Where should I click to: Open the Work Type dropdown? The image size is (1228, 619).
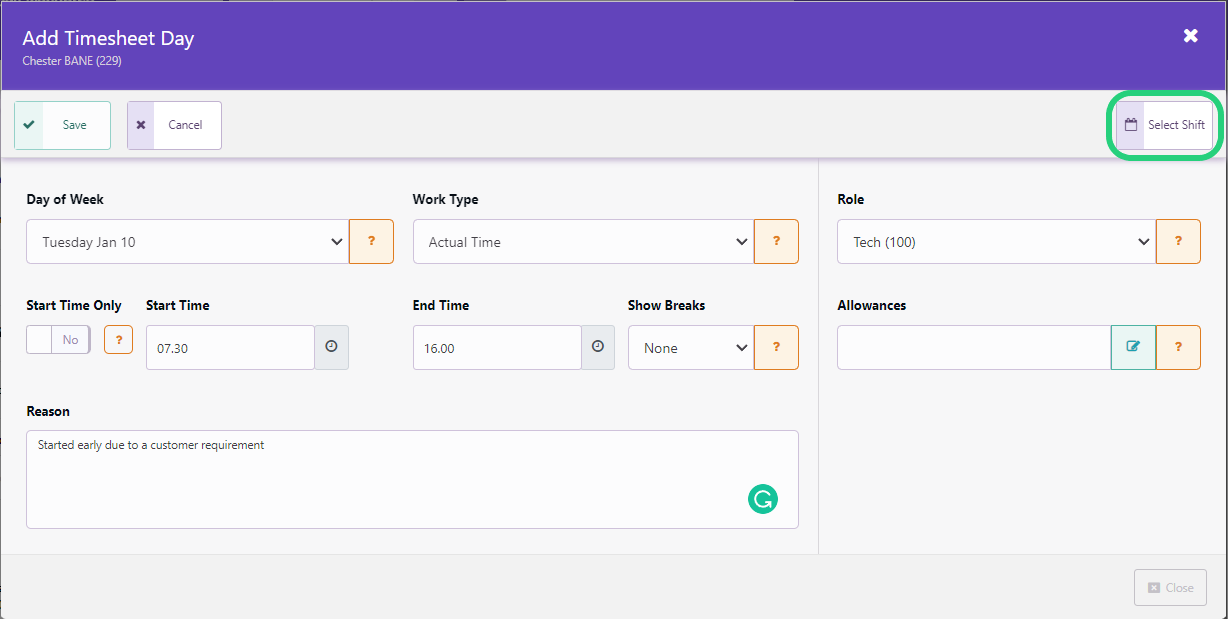click(583, 242)
